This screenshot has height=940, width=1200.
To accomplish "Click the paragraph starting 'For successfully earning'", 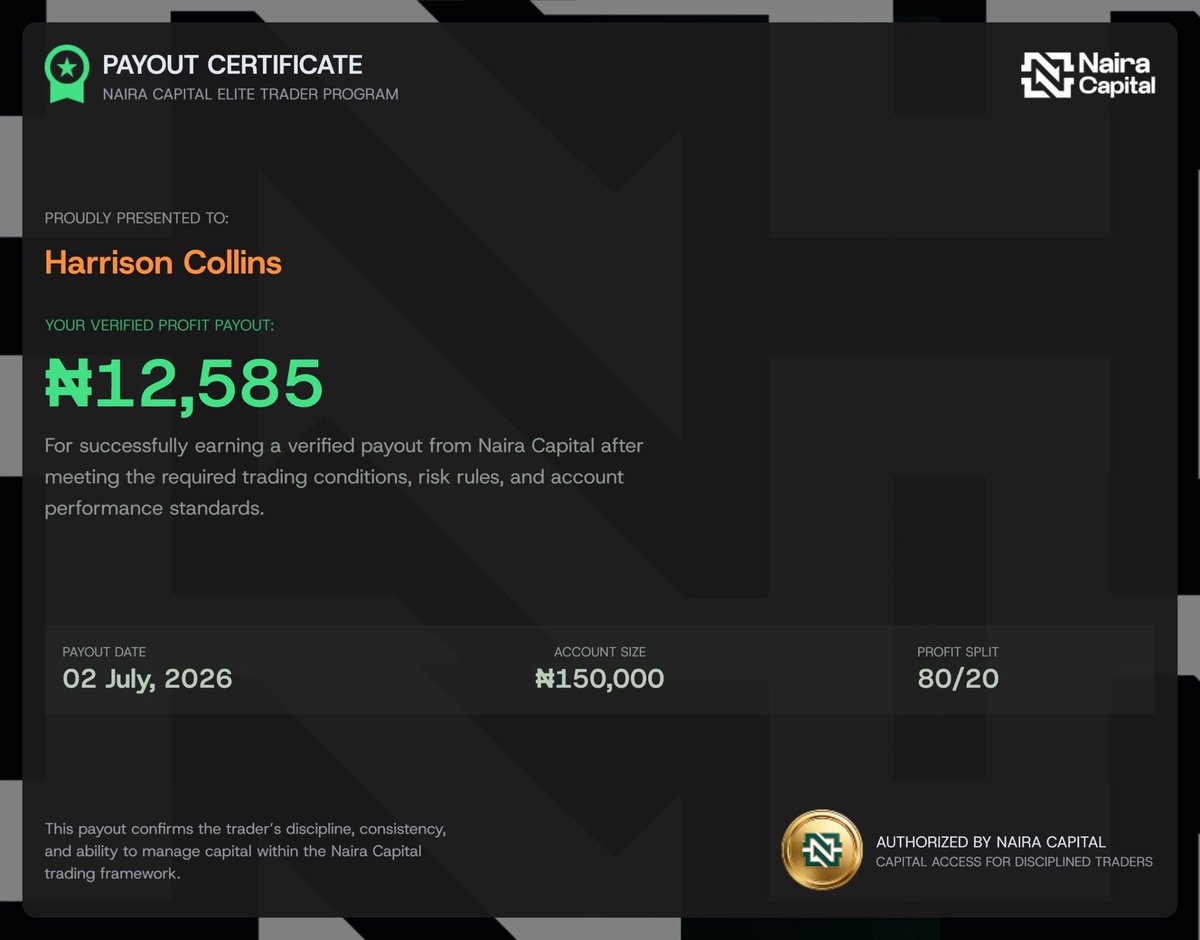I will pyautogui.click(x=344, y=477).
